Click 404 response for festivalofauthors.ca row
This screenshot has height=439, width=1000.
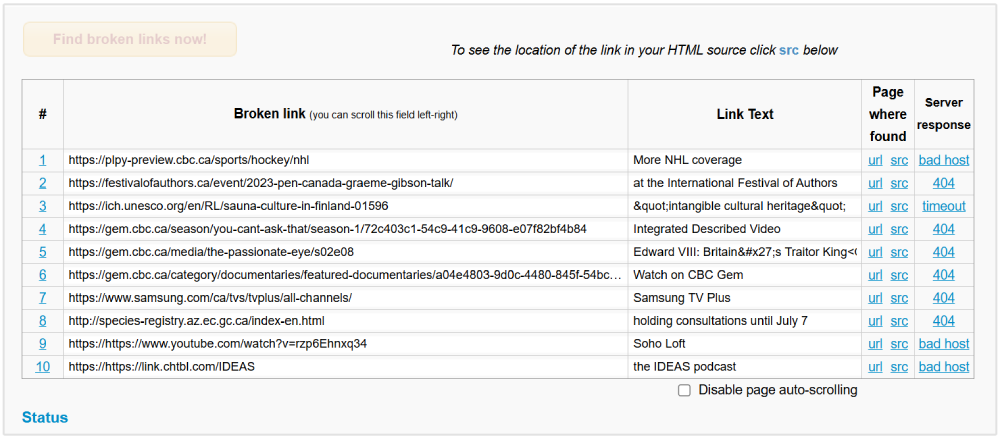[943, 183]
